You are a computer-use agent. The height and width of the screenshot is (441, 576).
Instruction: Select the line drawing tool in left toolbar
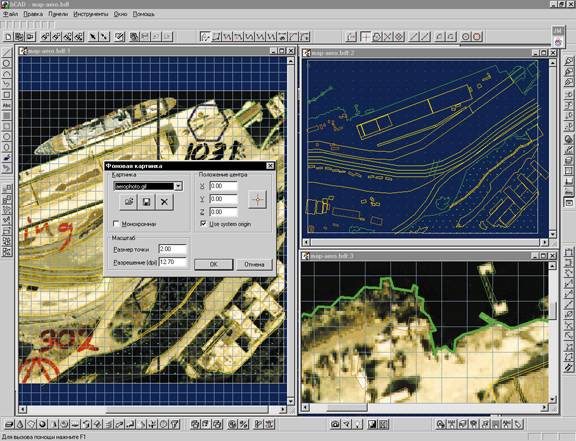[7, 53]
